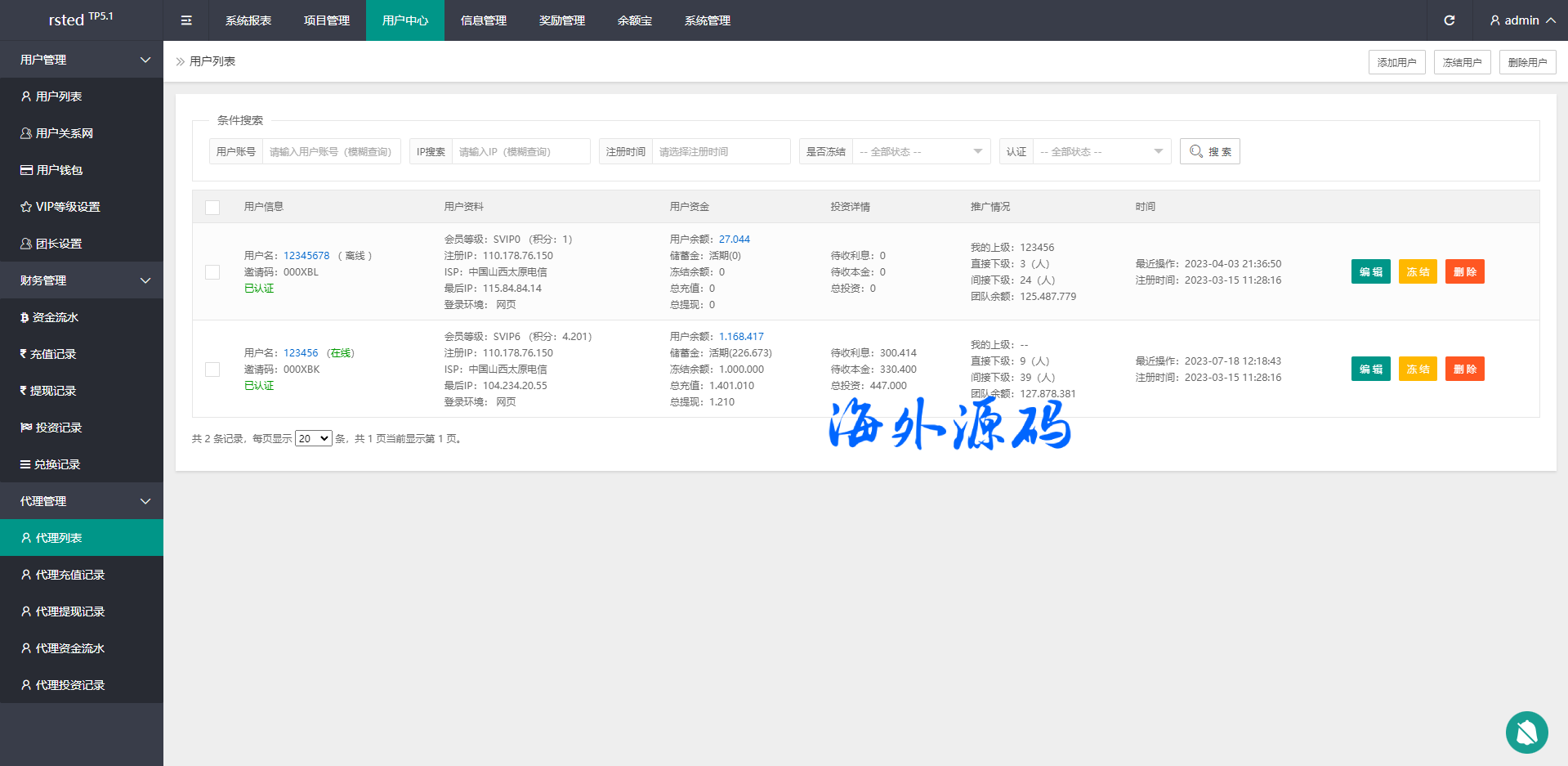Focus the 用户账号 search input field
The width and height of the screenshot is (1568, 766).
(331, 151)
